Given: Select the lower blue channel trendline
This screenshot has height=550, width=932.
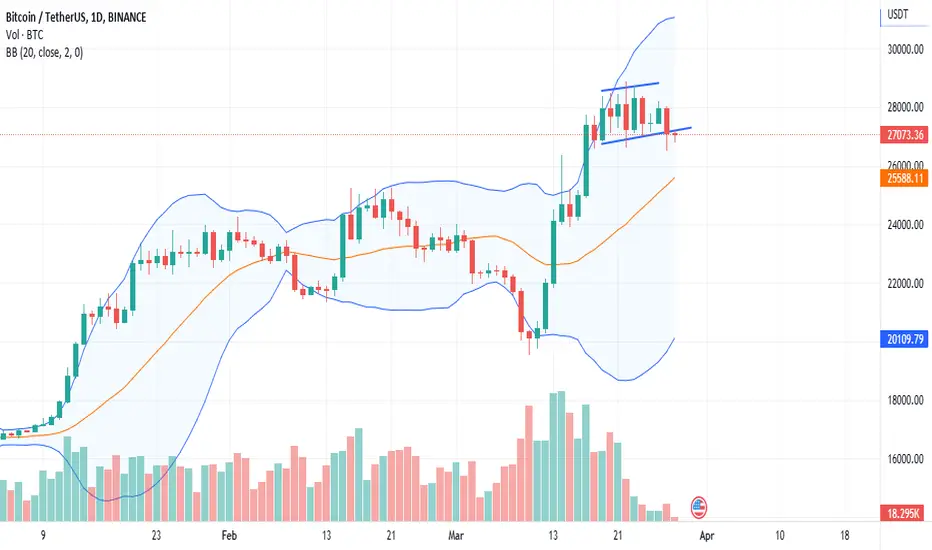Looking at the screenshot, I should click(x=646, y=136).
